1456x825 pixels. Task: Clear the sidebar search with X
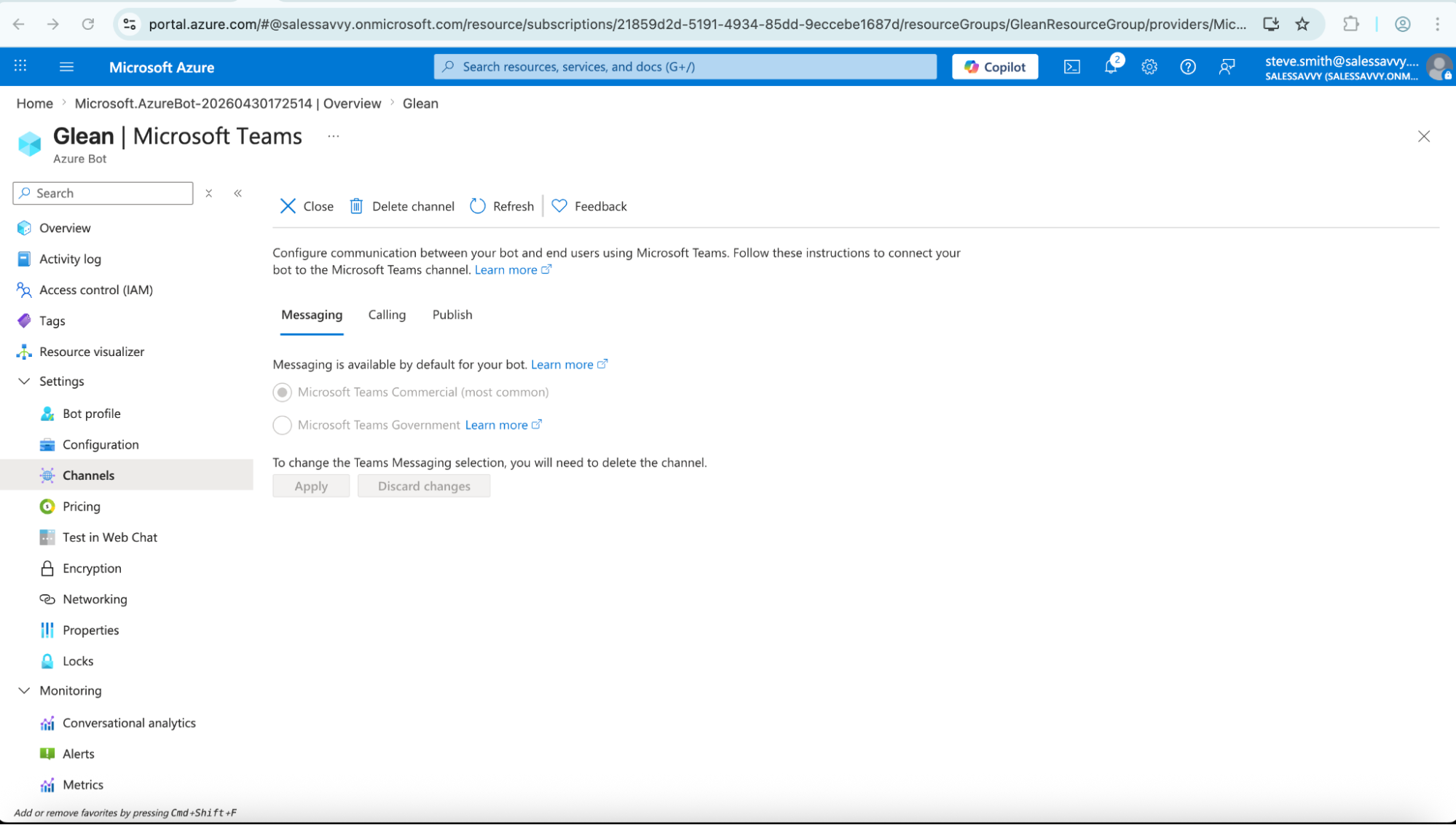[x=209, y=193]
